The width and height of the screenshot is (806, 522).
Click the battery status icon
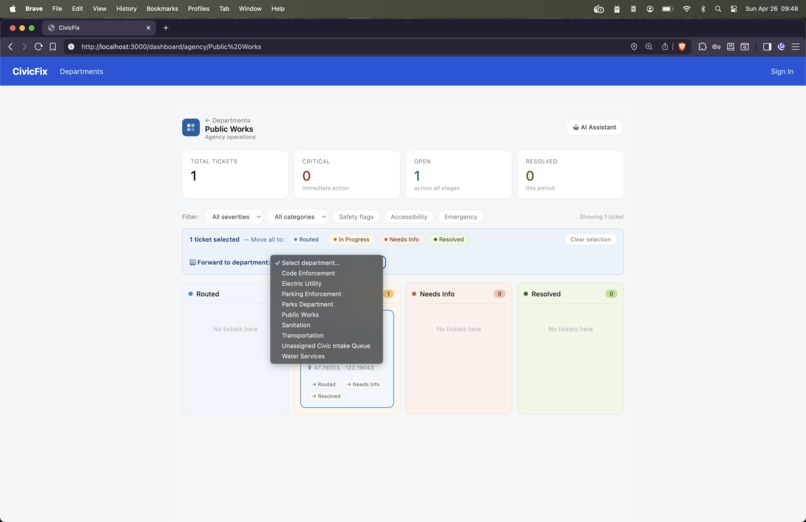pyautogui.click(x=667, y=9)
